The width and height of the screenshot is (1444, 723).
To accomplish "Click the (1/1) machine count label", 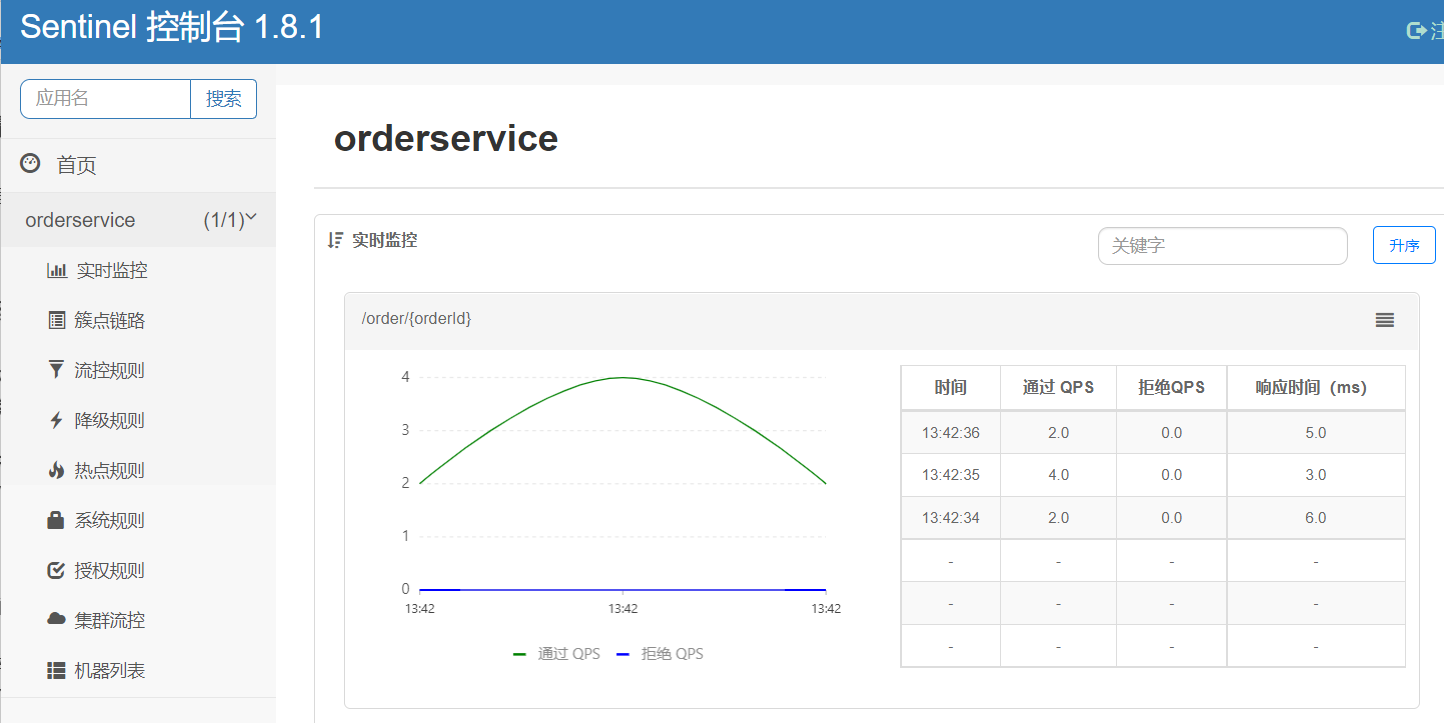I will click(224, 220).
